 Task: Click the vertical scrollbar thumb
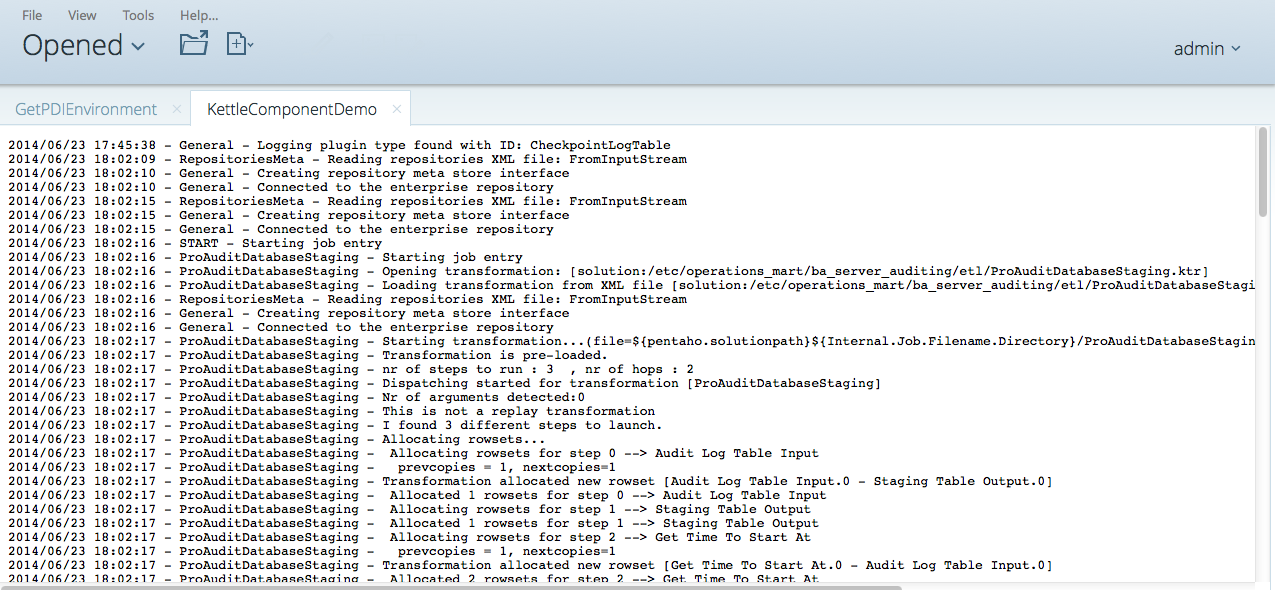tap(1264, 172)
